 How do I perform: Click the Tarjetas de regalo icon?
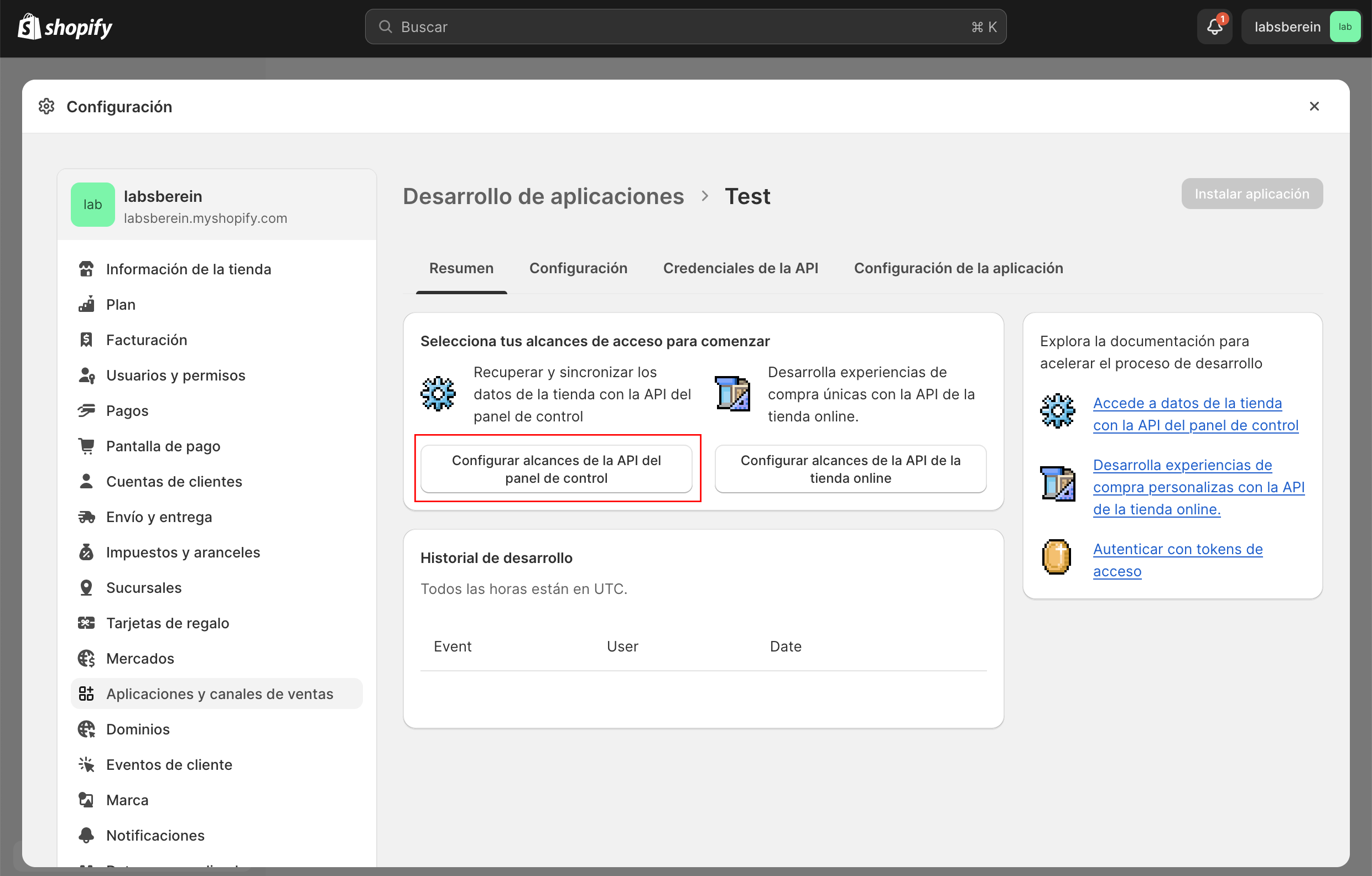pos(86,623)
